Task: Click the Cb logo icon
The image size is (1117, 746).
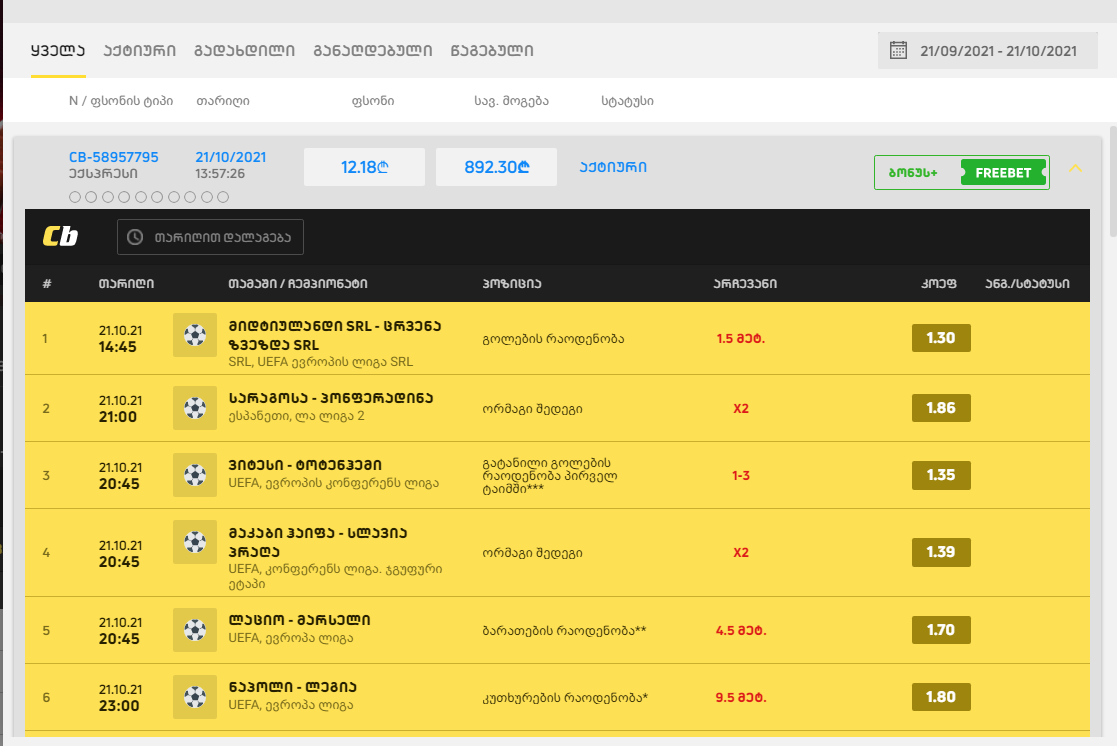Action: pyautogui.click(x=60, y=237)
